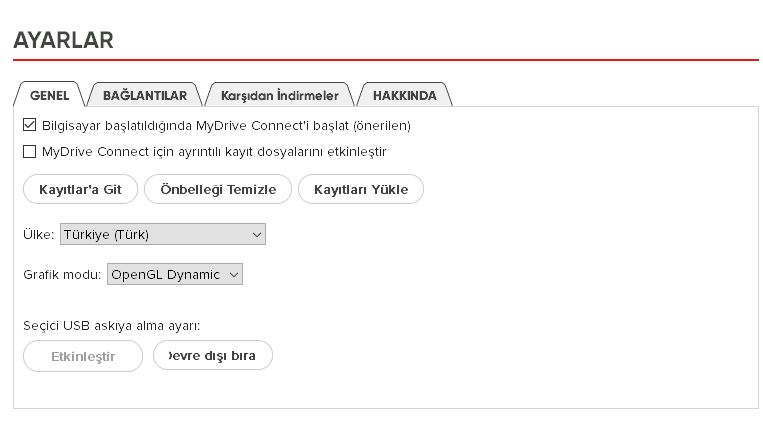This screenshot has height=421, width=763.
Task: Clear cache with Önbelleği Temizle
Action: [218, 189]
